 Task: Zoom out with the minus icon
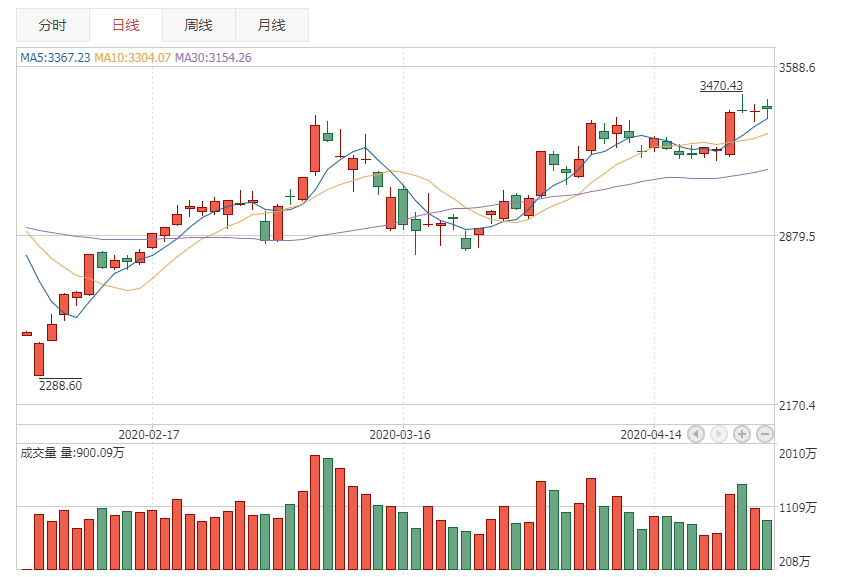click(x=765, y=433)
